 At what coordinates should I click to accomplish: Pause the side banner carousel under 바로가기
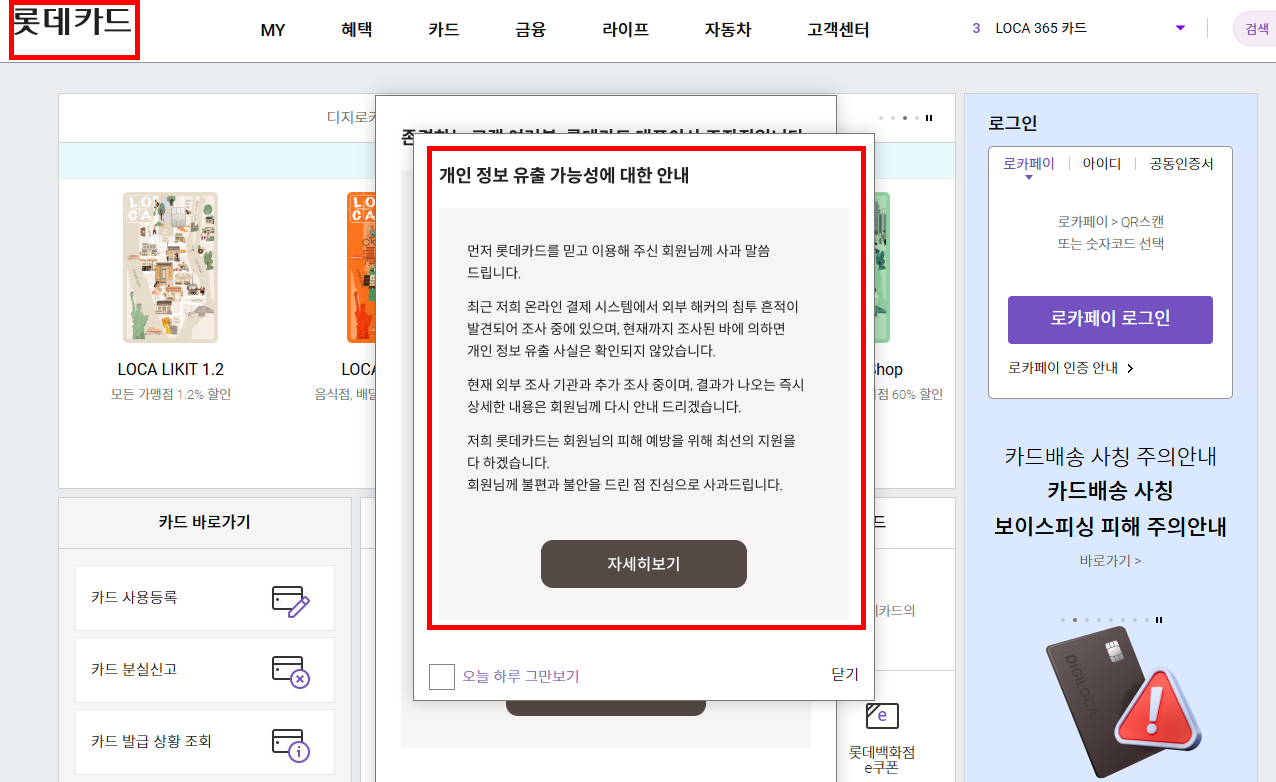click(x=1159, y=620)
